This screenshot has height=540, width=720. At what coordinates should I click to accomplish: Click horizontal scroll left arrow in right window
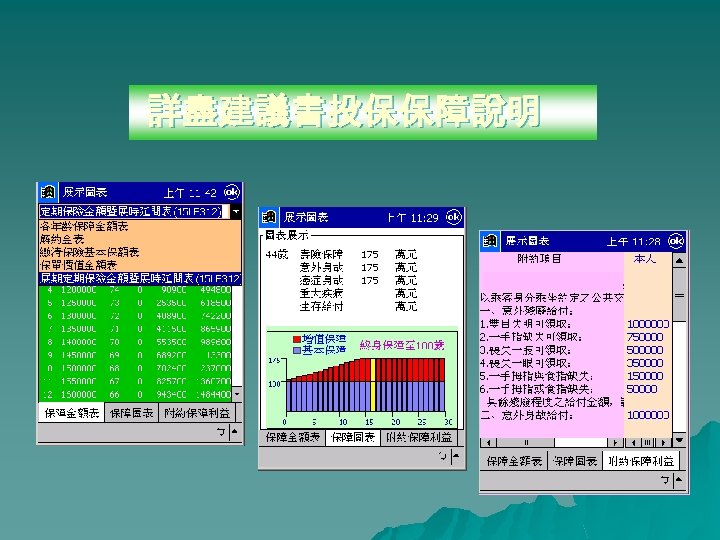pyautogui.click(x=488, y=443)
